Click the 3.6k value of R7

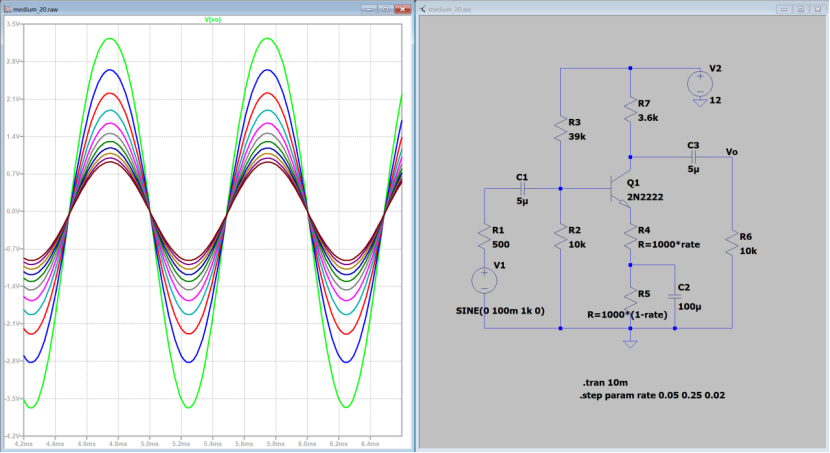pyautogui.click(x=648, y=118)
